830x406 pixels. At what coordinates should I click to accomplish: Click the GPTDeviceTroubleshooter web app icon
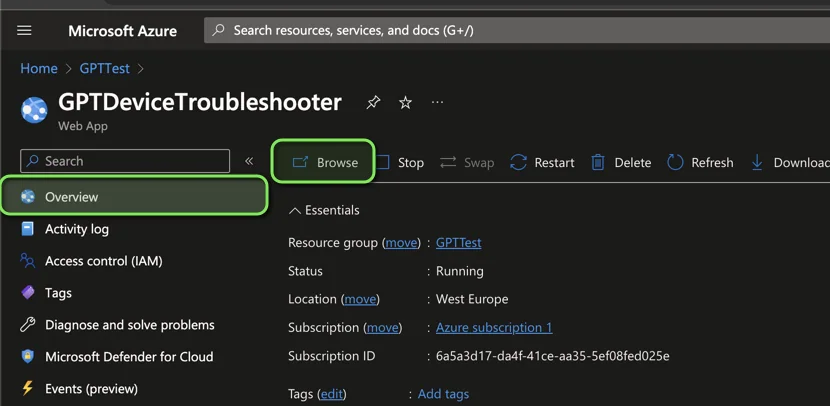click(x=34, y=110)
